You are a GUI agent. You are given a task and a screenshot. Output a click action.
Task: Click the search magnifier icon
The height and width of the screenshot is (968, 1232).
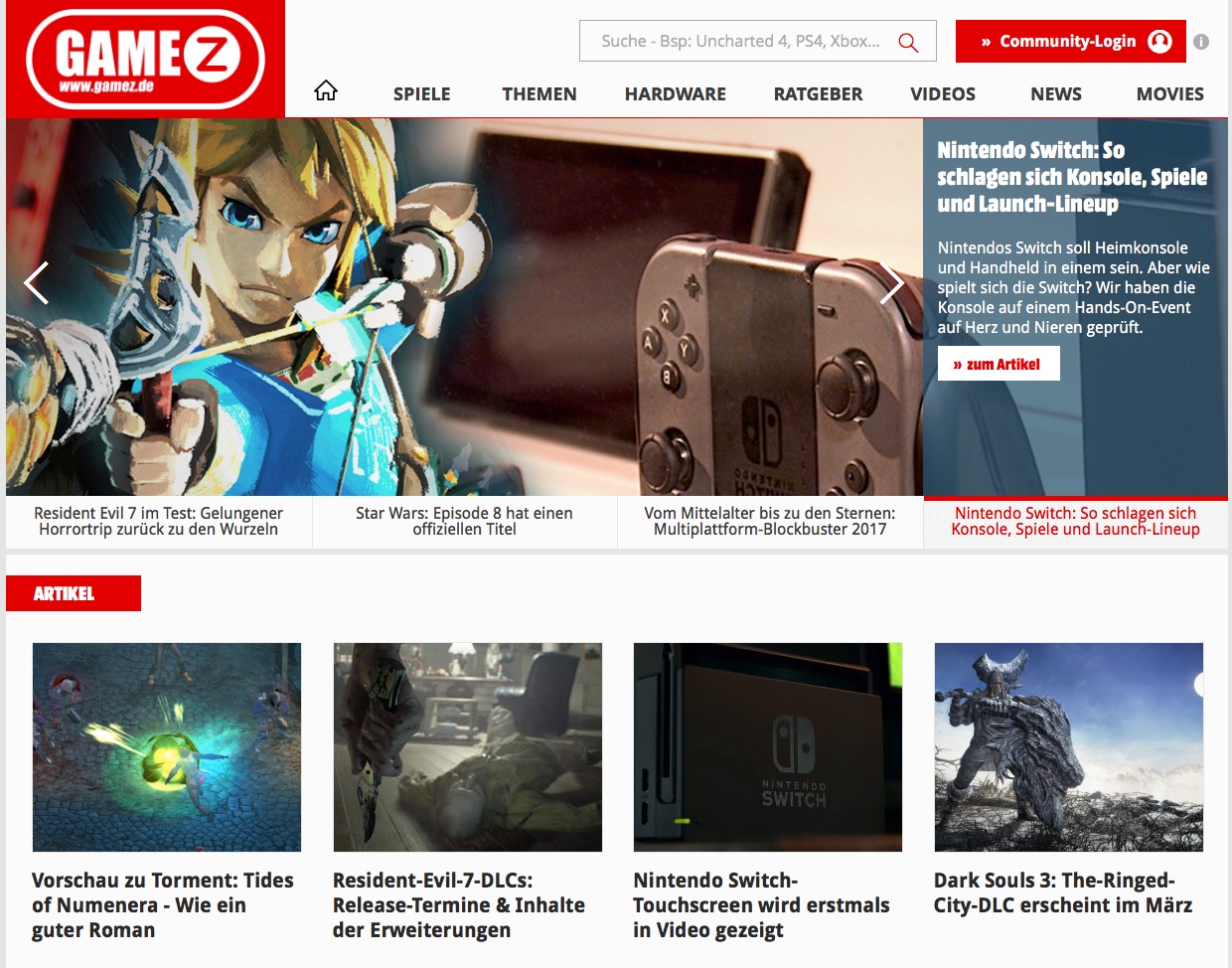[x=908, y=42]
